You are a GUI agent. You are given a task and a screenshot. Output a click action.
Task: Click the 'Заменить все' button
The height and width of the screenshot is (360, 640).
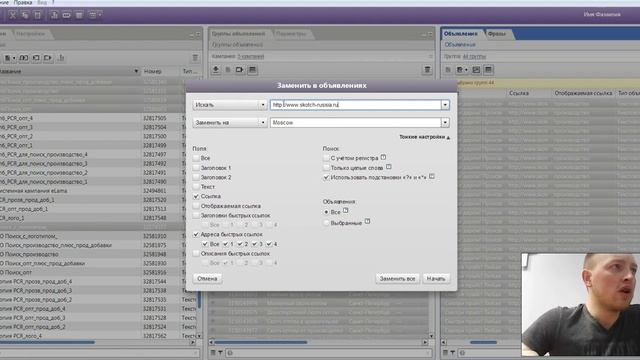397,279
